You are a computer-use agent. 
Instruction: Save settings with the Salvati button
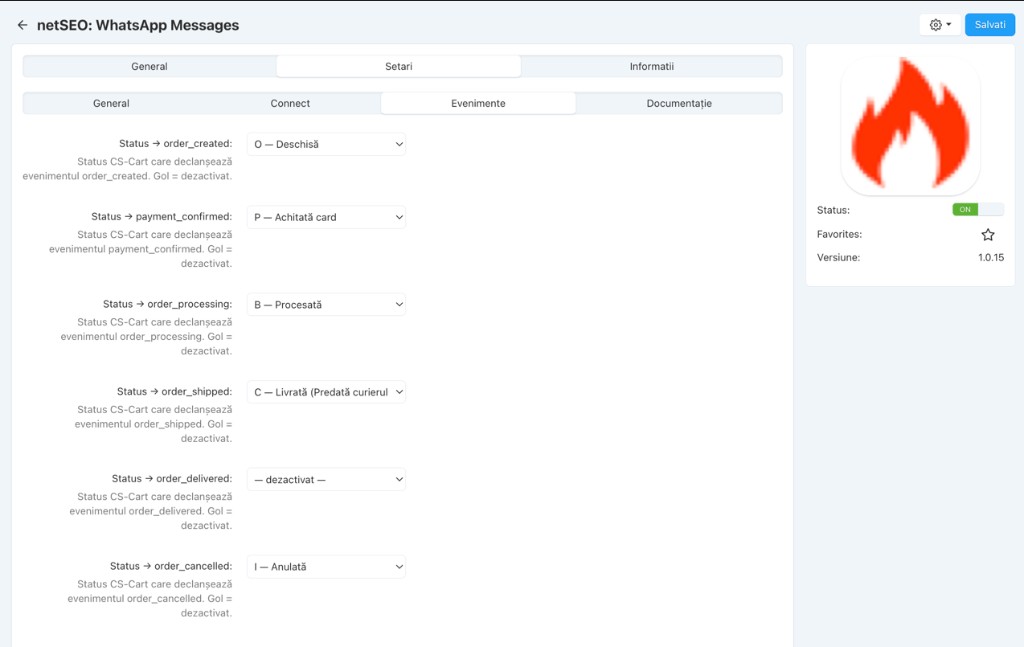[990, 25]
